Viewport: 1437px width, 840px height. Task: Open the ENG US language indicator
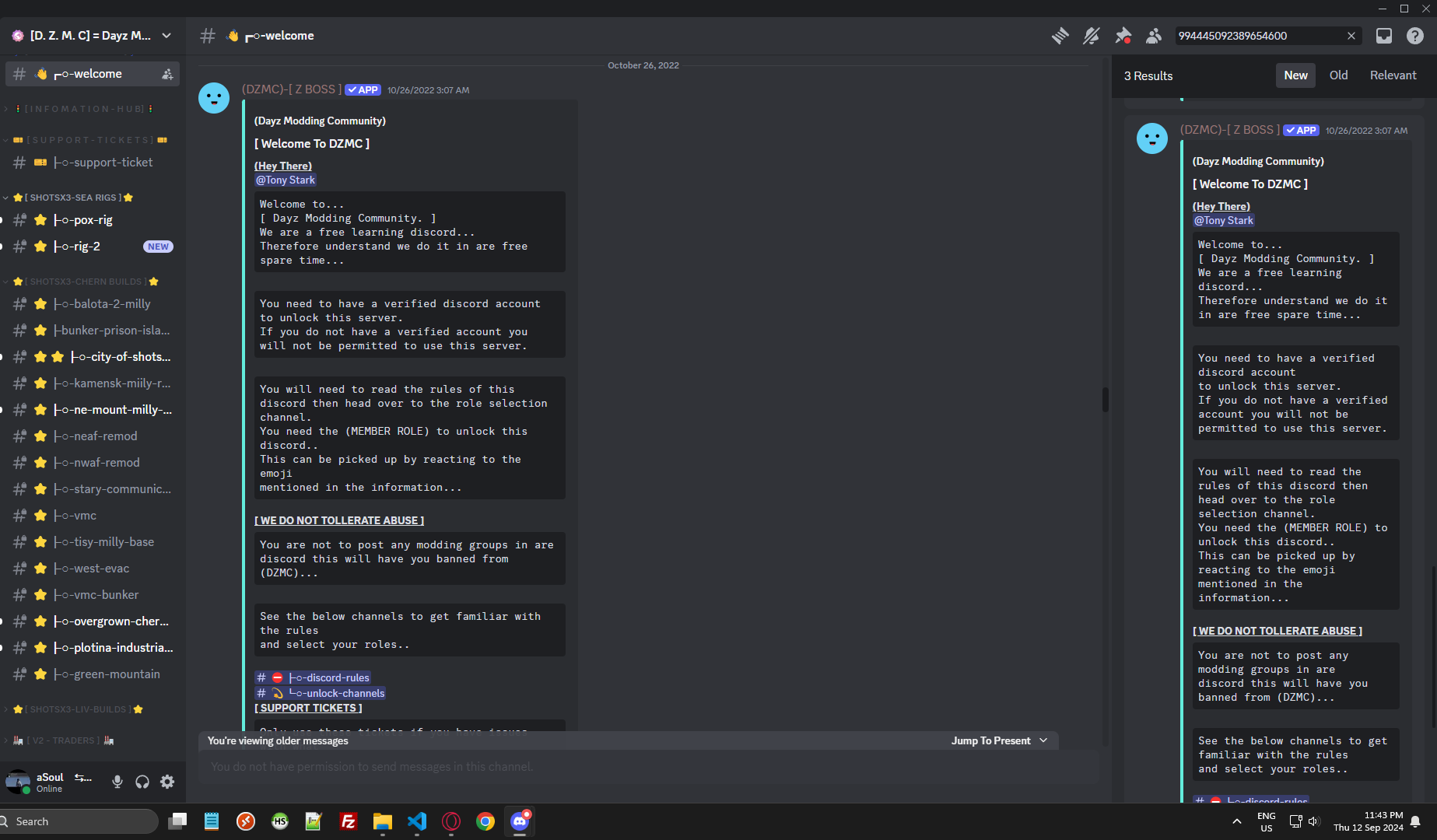(x=1267, y=821)
